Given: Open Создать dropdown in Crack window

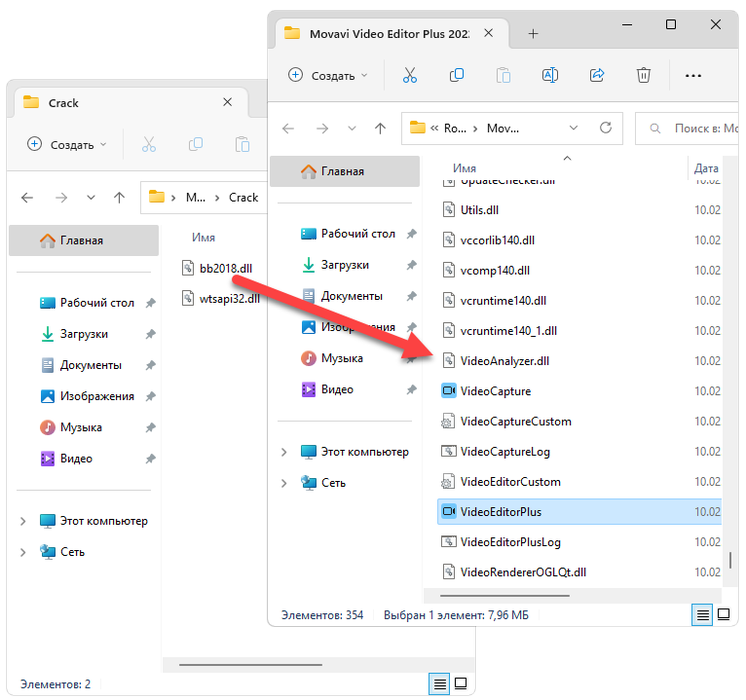Looking at the screenshot, I should (67, 144).
